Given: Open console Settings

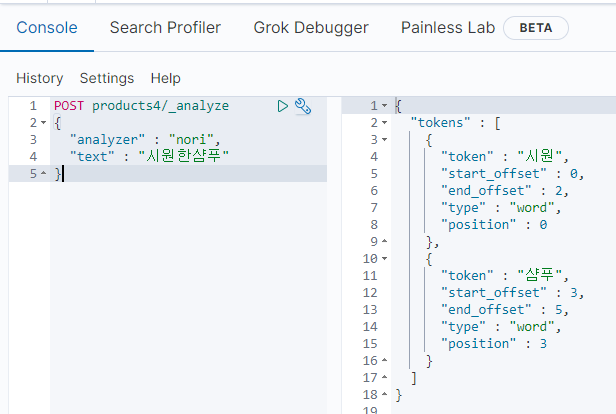Looking at the screenshot, I should point(107,78).
